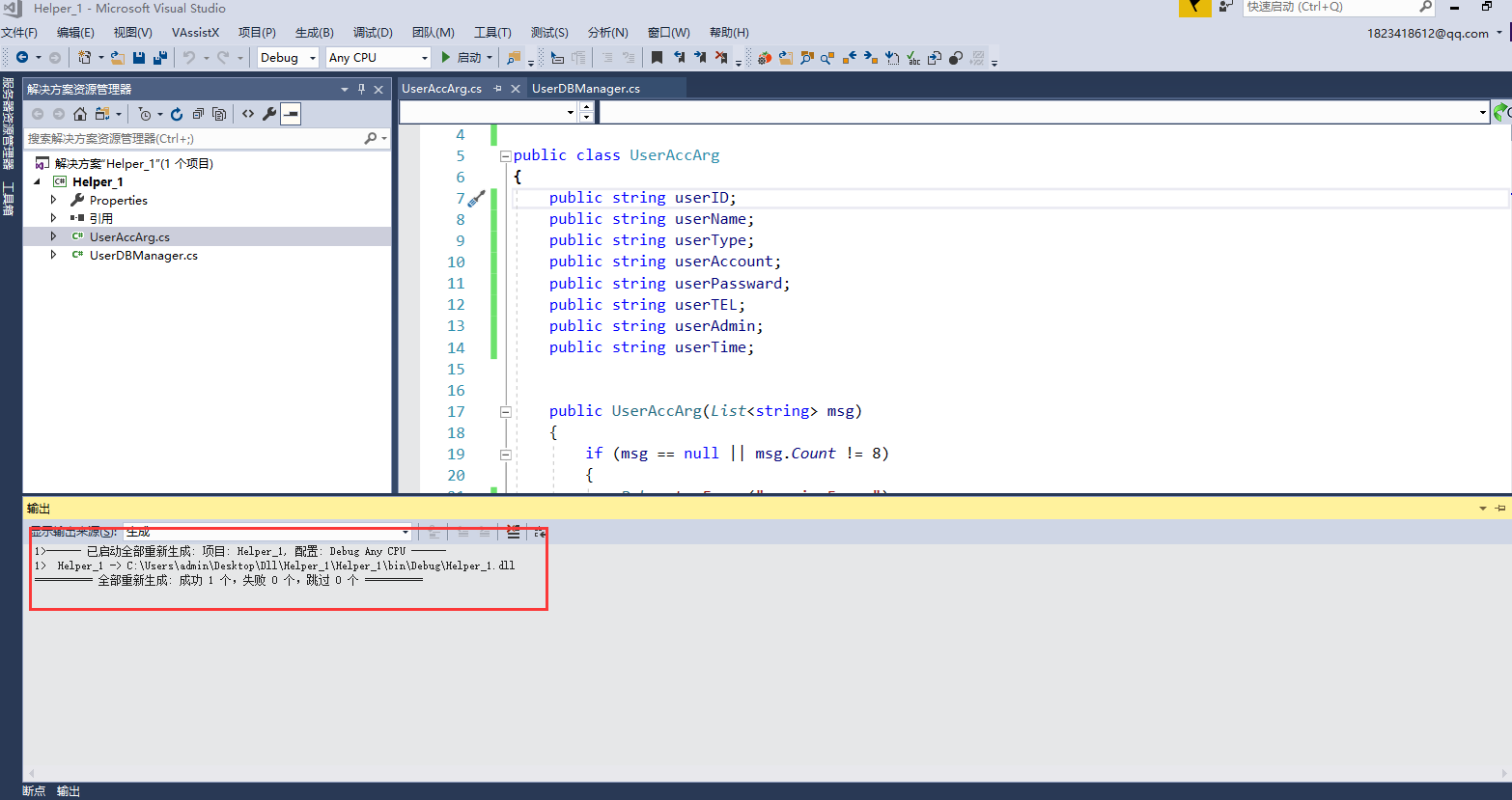The height and width of the screenshot is (800, 1512).
Task: Open the 工具箱 toolbox side tab
Action: point(8,199)
